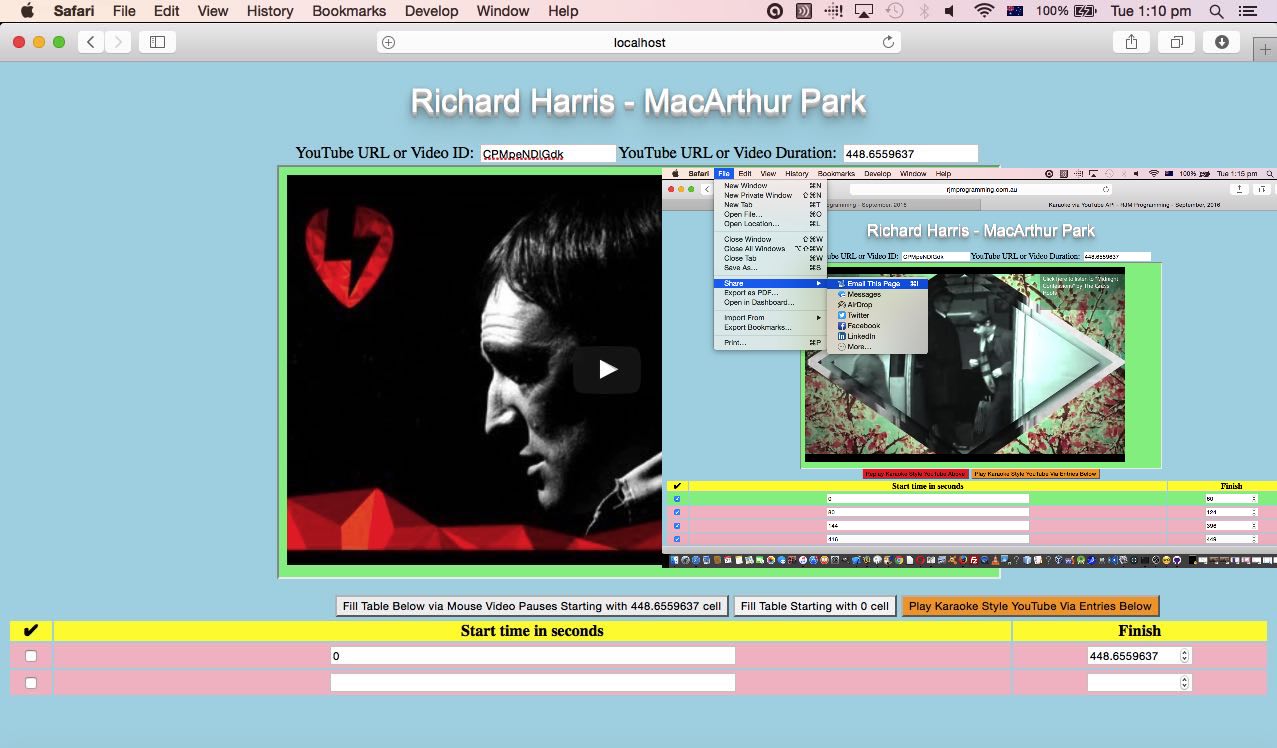This screenshot has width=1277, height=748.
Task: Click the checkmark column header
Action: tap(31, 631)
